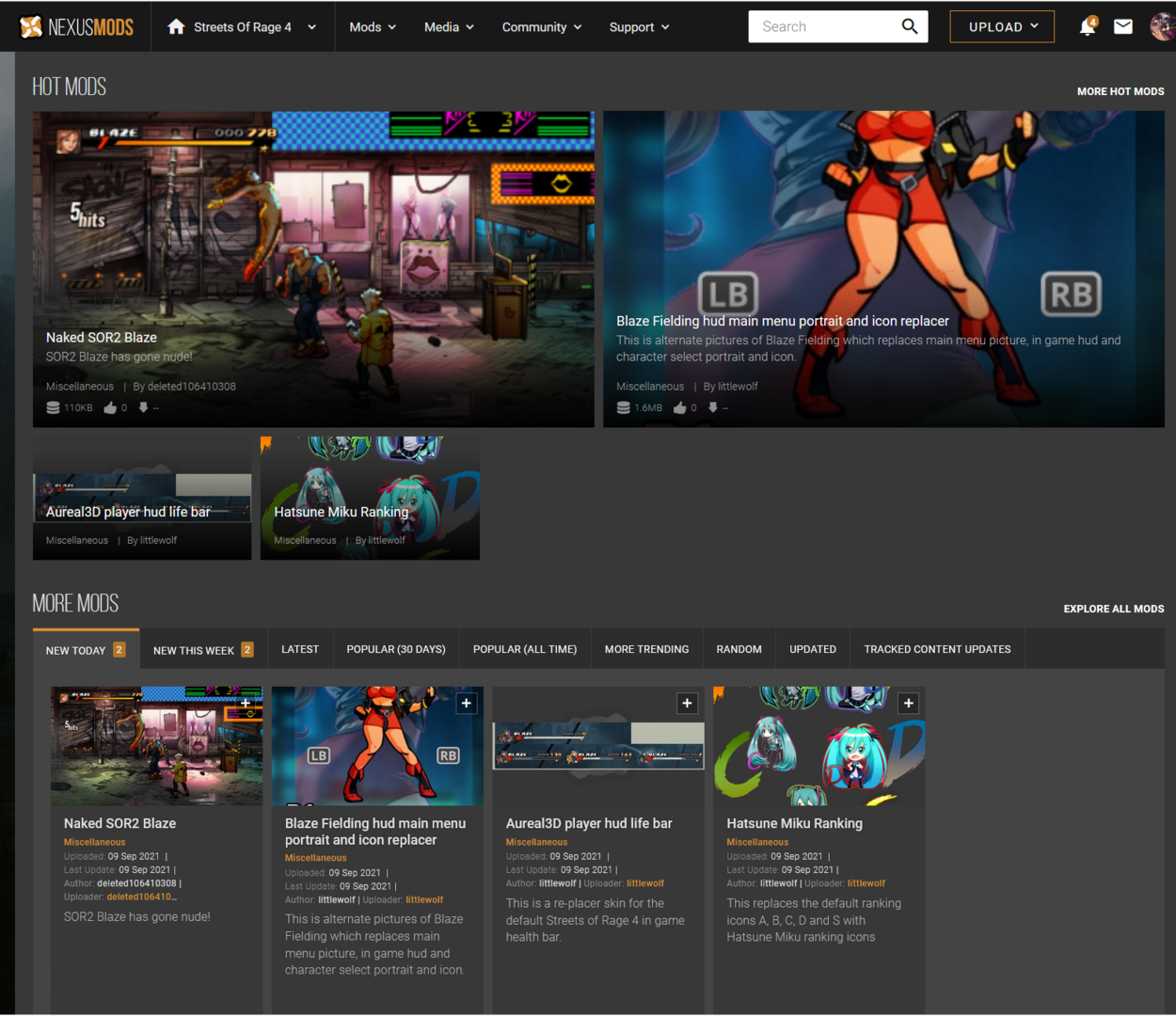Viewport: 1176px width, 1016px height.
Task: Click the file size icon beside 1.6MB
Action: point(623,408)
